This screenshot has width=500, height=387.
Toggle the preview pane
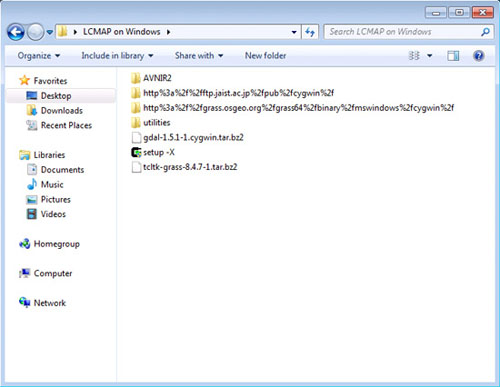click(453, 56)
